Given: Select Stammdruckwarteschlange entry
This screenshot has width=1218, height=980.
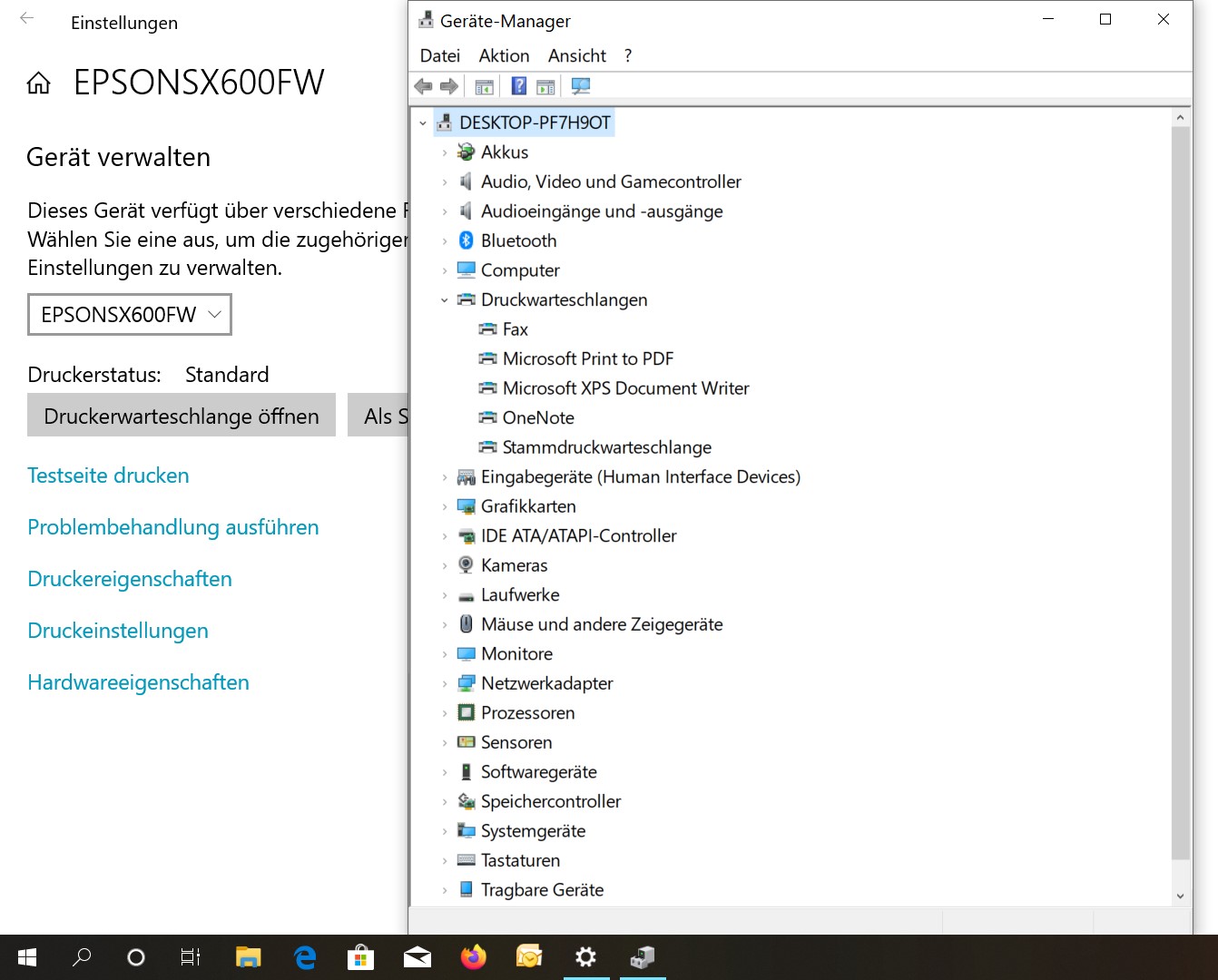Looking at the screenshot, I should click(x=607, y=447).
